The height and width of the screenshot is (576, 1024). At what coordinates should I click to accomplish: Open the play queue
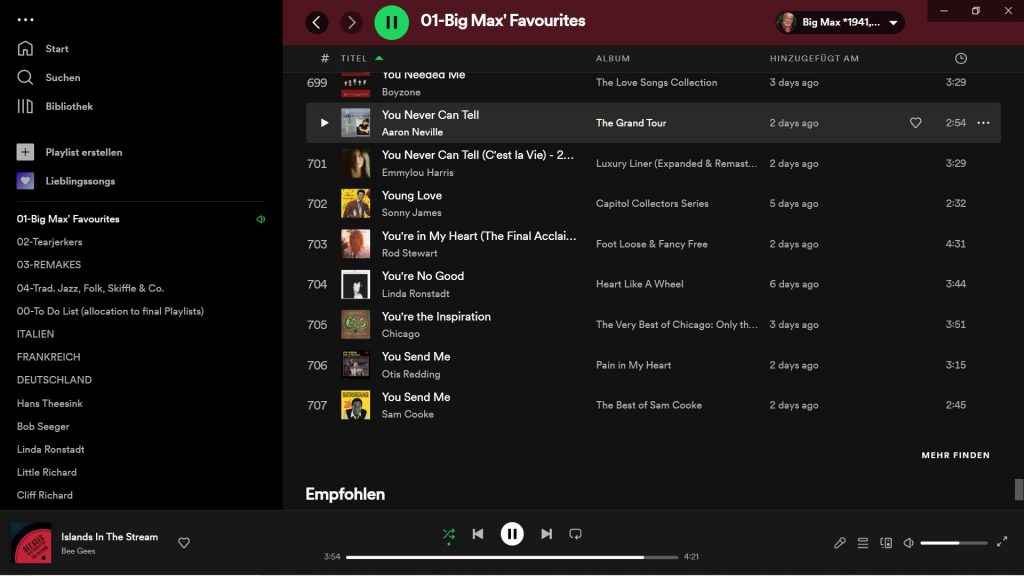[863, 543]
